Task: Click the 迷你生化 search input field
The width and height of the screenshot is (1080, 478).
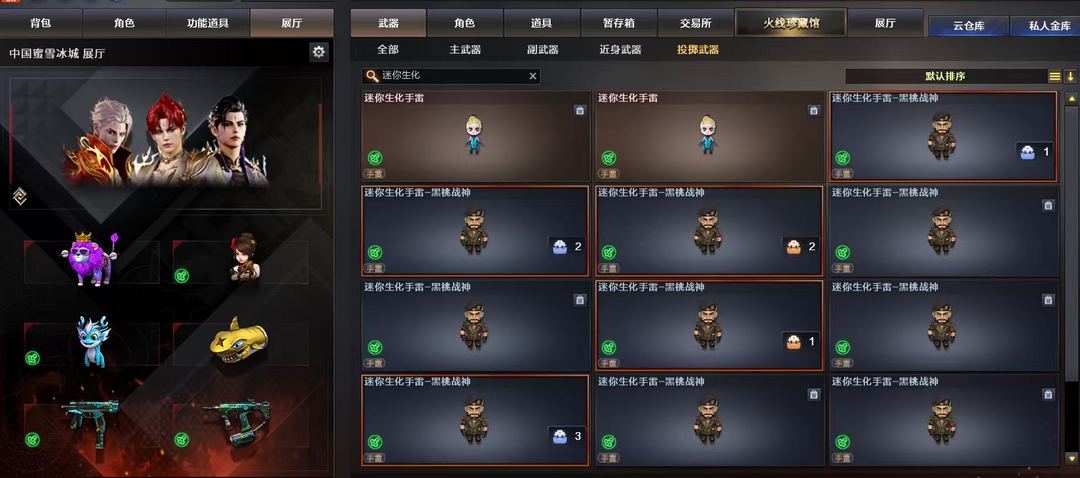Action: (x=451, y=76)
